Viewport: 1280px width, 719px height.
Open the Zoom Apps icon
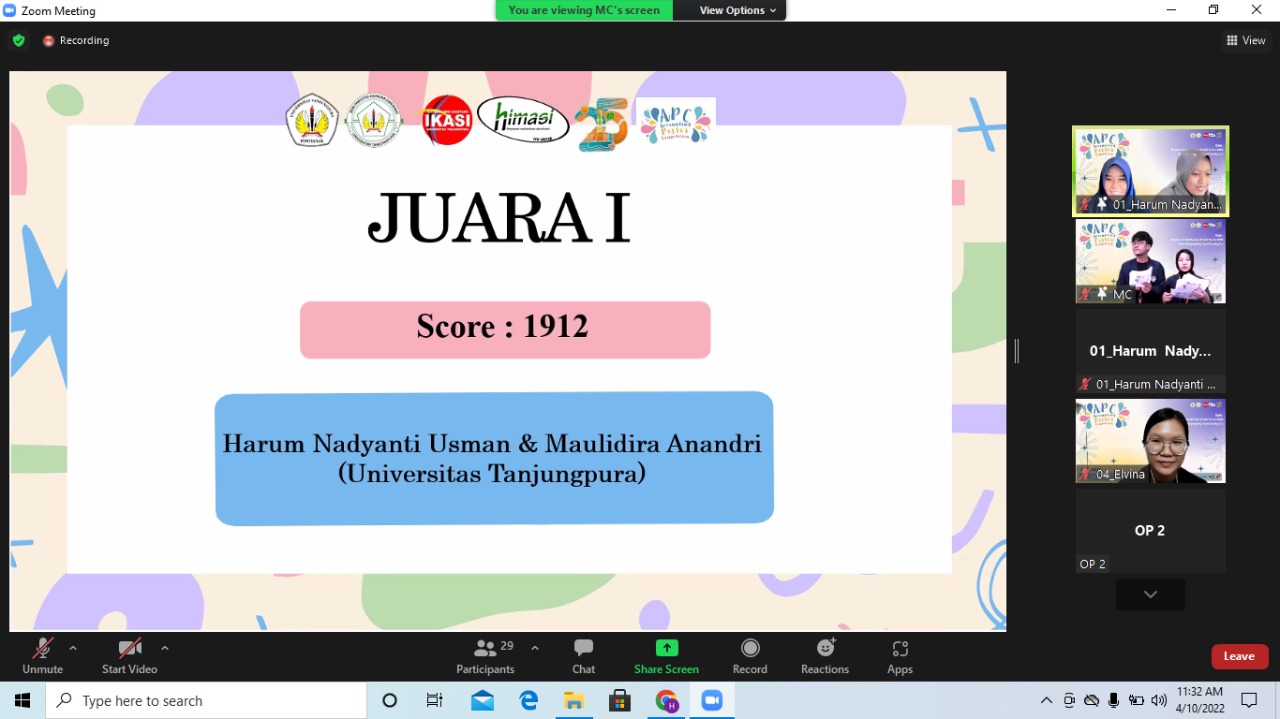coord(899,649)
